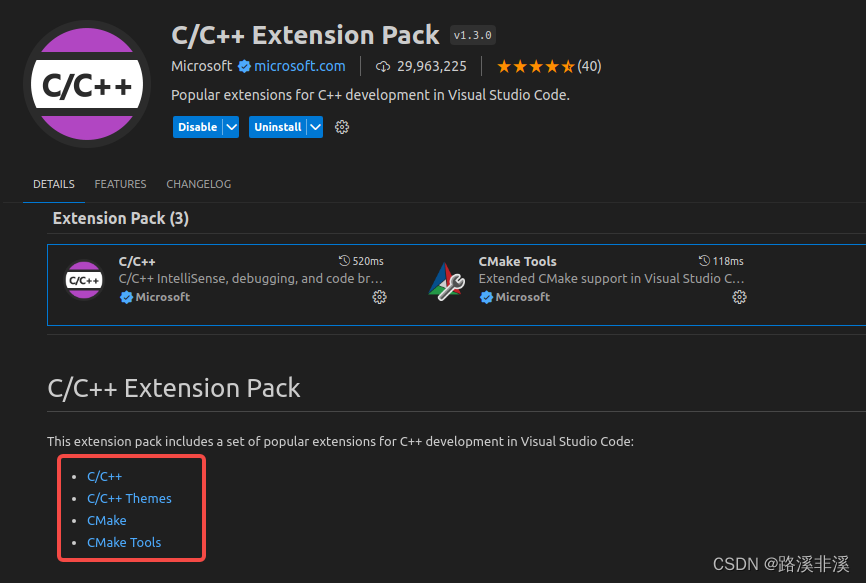866x583 pixels.
Task: Expand the Uninstall button dropdown arrow
Action: coord(315,127)
